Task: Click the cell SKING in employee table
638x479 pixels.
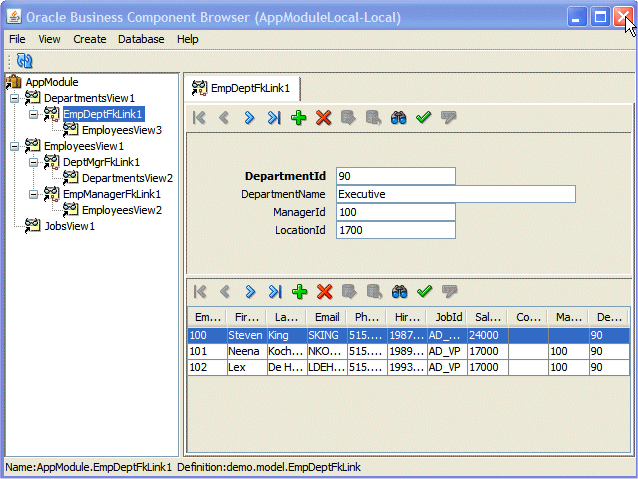Action: [x=327, y=335]
